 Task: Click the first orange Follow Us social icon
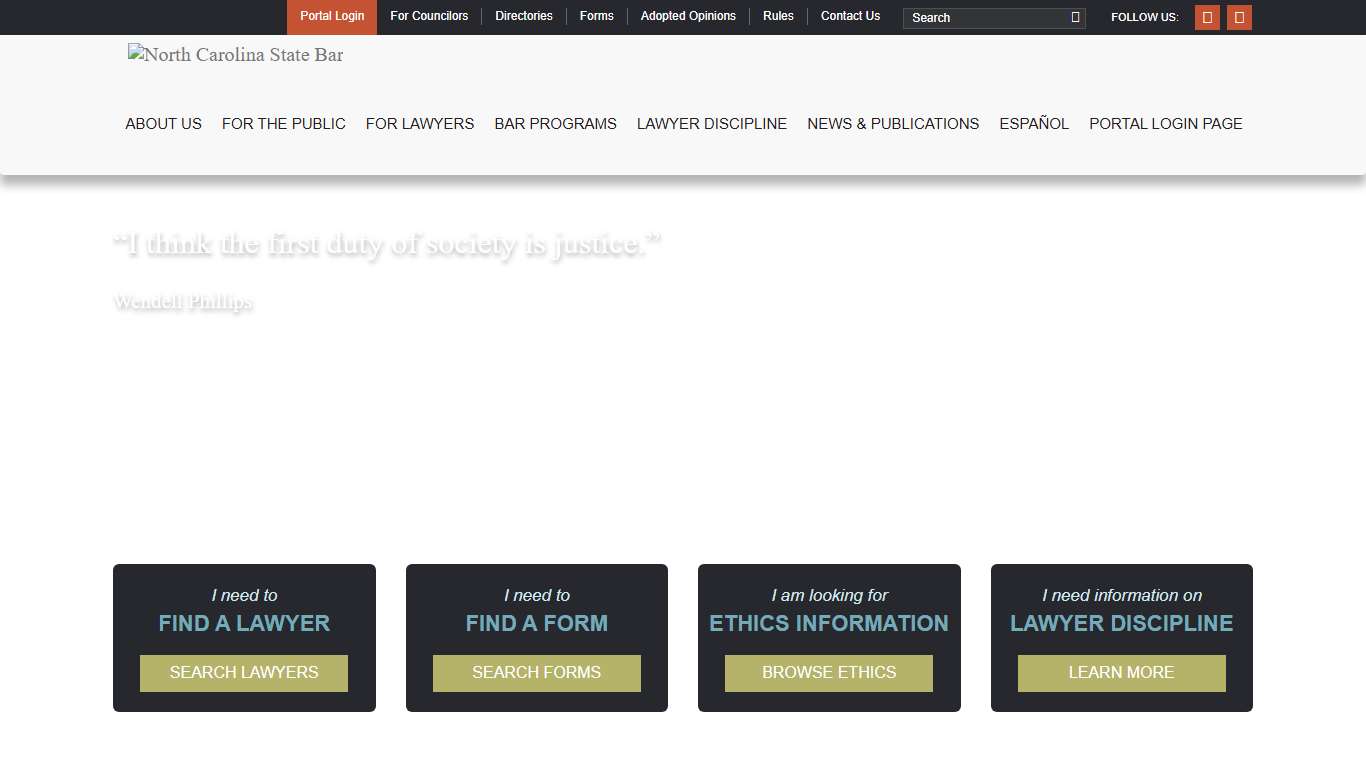click(1207, 18)
